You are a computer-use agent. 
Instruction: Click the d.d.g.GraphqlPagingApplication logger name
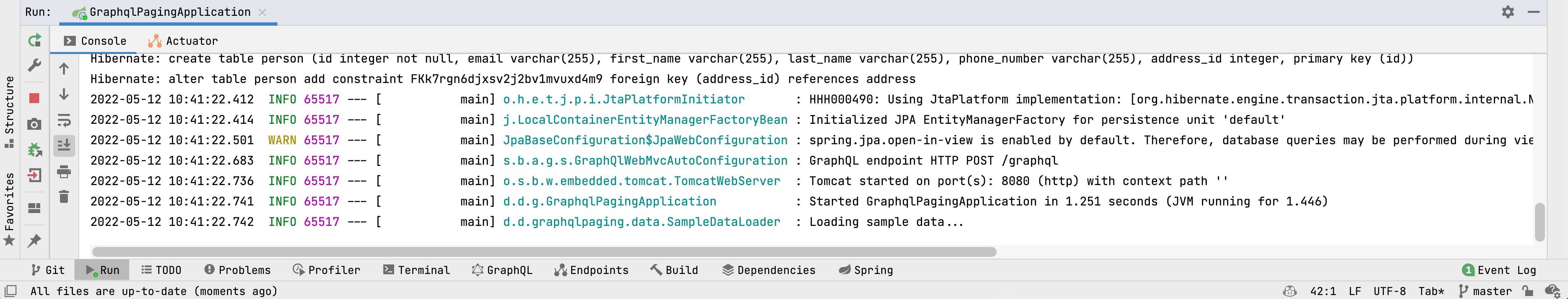pos(609,201)
